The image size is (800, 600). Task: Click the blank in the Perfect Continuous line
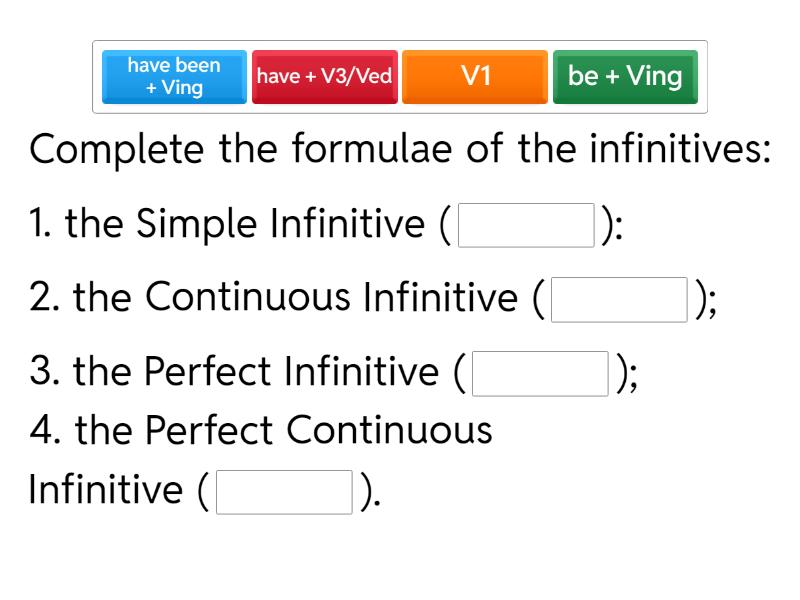[284, 491]
